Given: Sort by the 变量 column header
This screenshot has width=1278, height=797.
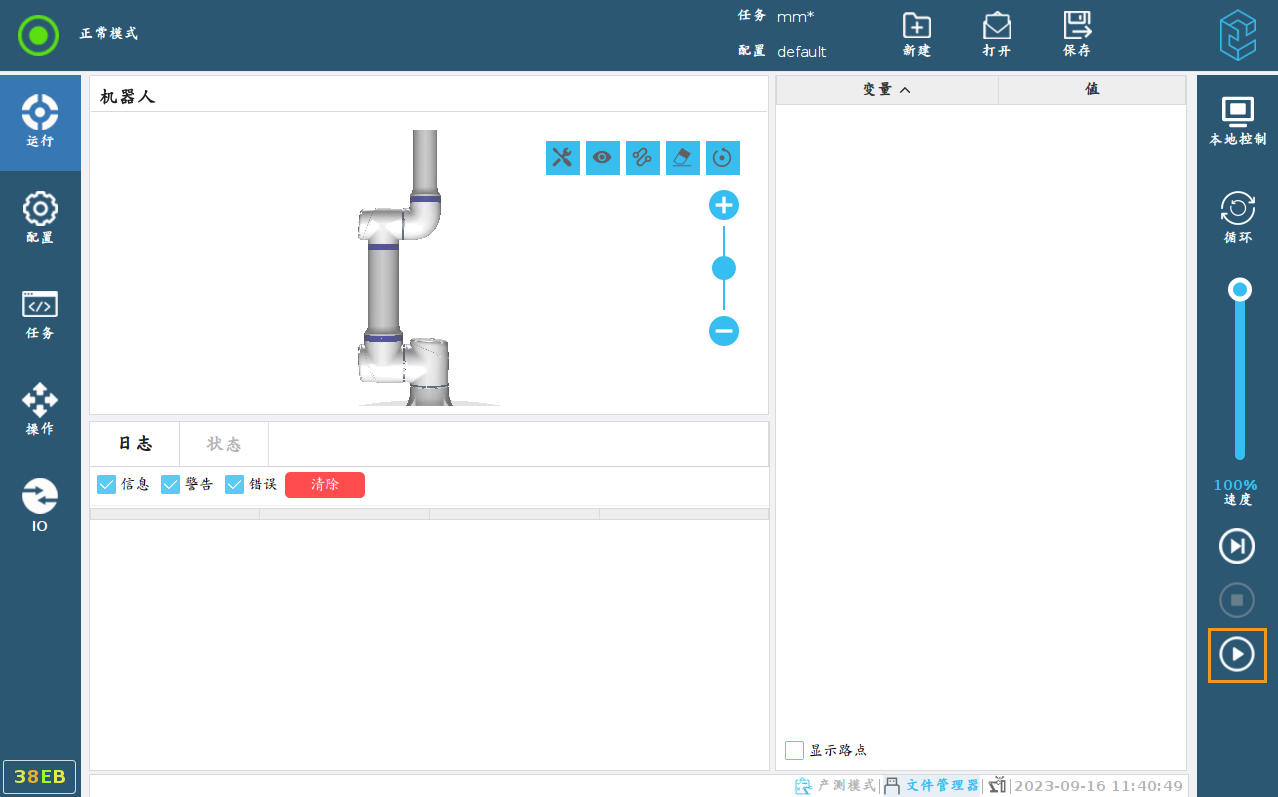Looking at the screenshot, I should tap(886, 89).
